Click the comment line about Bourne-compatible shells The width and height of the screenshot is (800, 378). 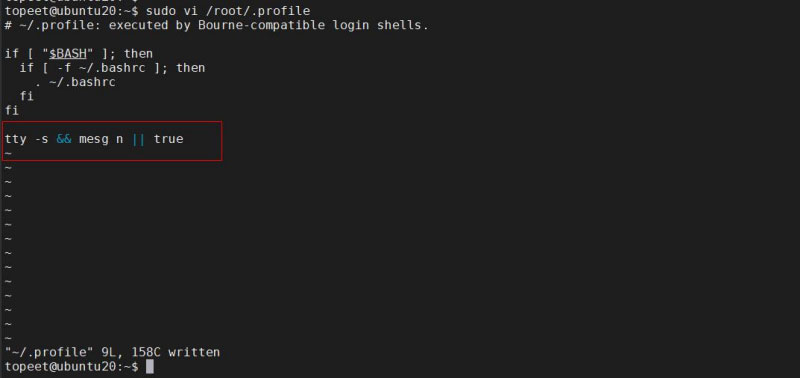[x=217, y=25]
